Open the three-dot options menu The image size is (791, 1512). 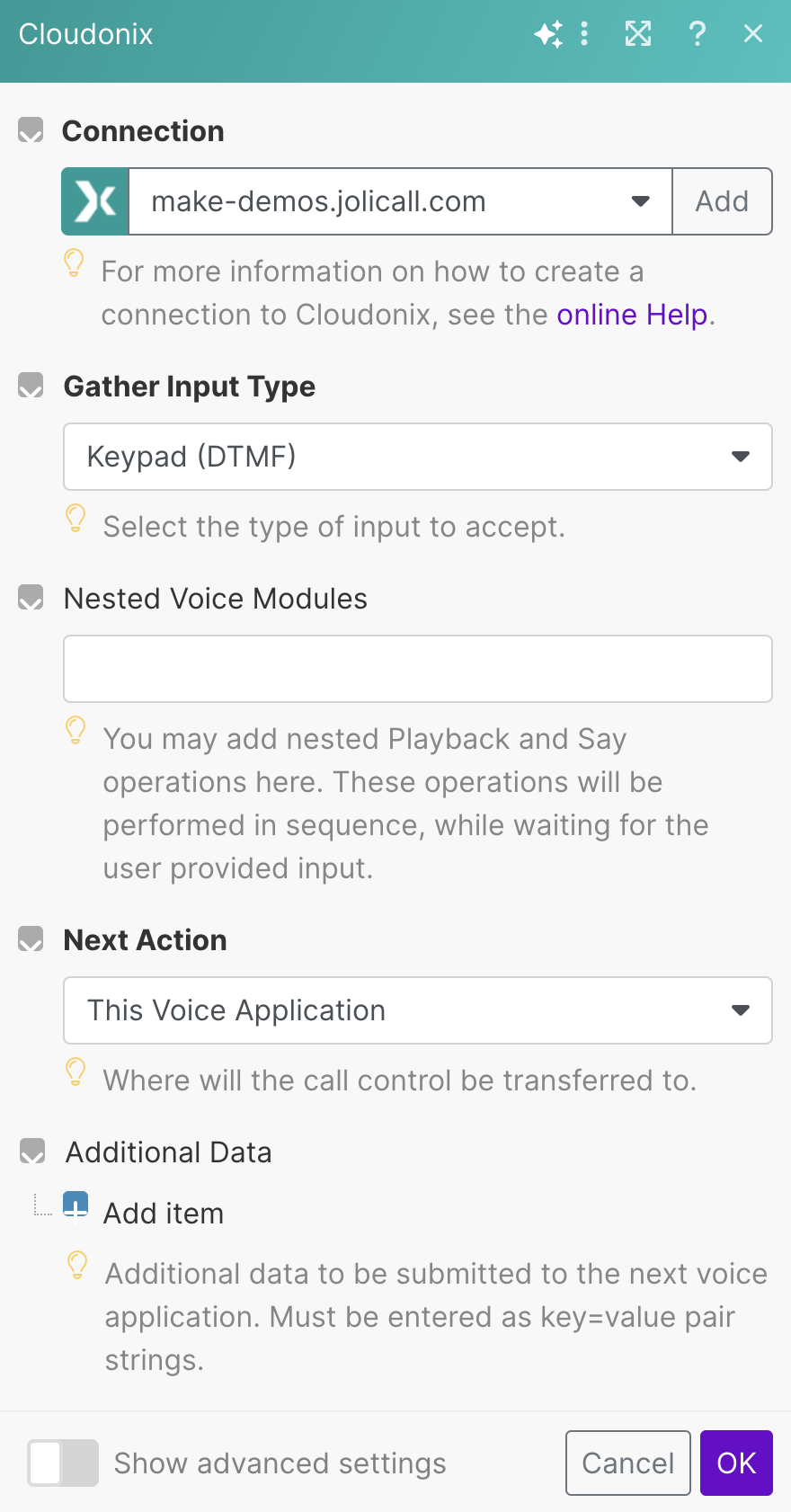pos(584,34)
